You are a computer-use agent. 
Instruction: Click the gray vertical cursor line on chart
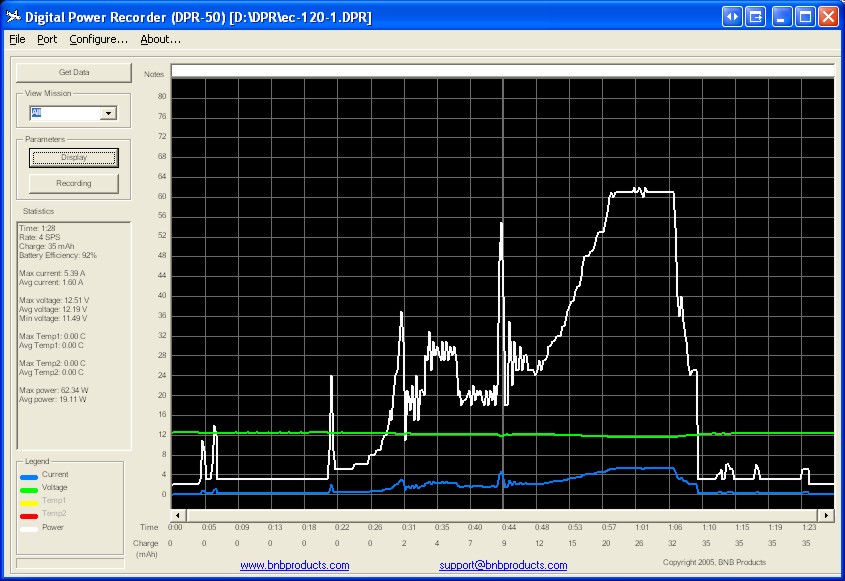point(503,294)
